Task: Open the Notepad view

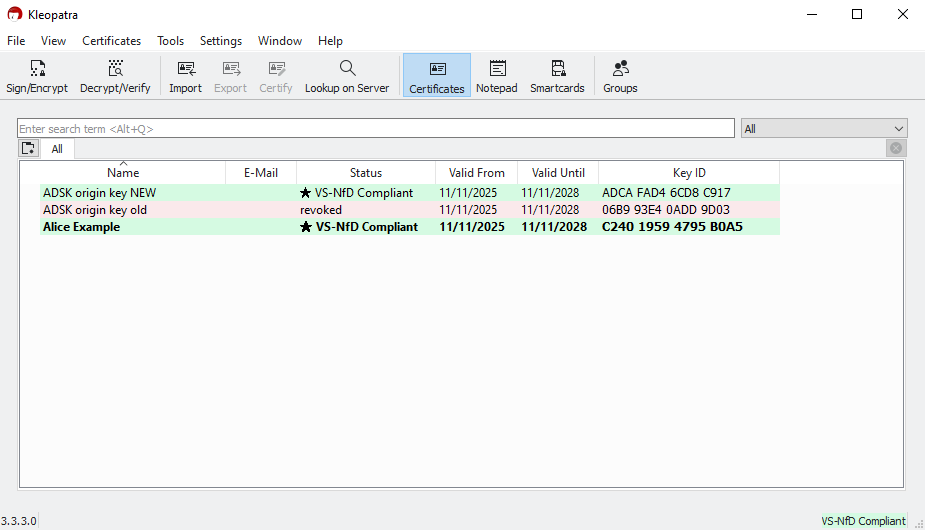Action: (x=497, y=76)
